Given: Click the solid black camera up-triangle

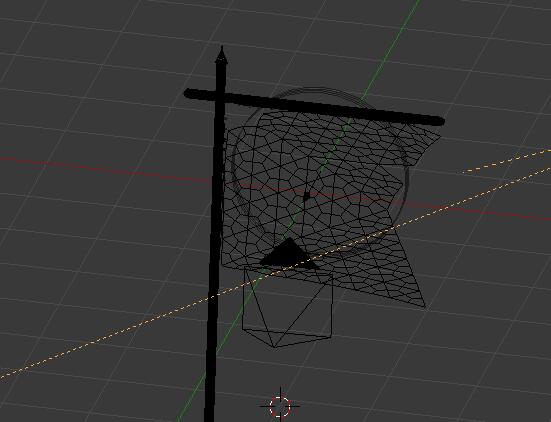Looking at the screenshot, I should 289,254.
